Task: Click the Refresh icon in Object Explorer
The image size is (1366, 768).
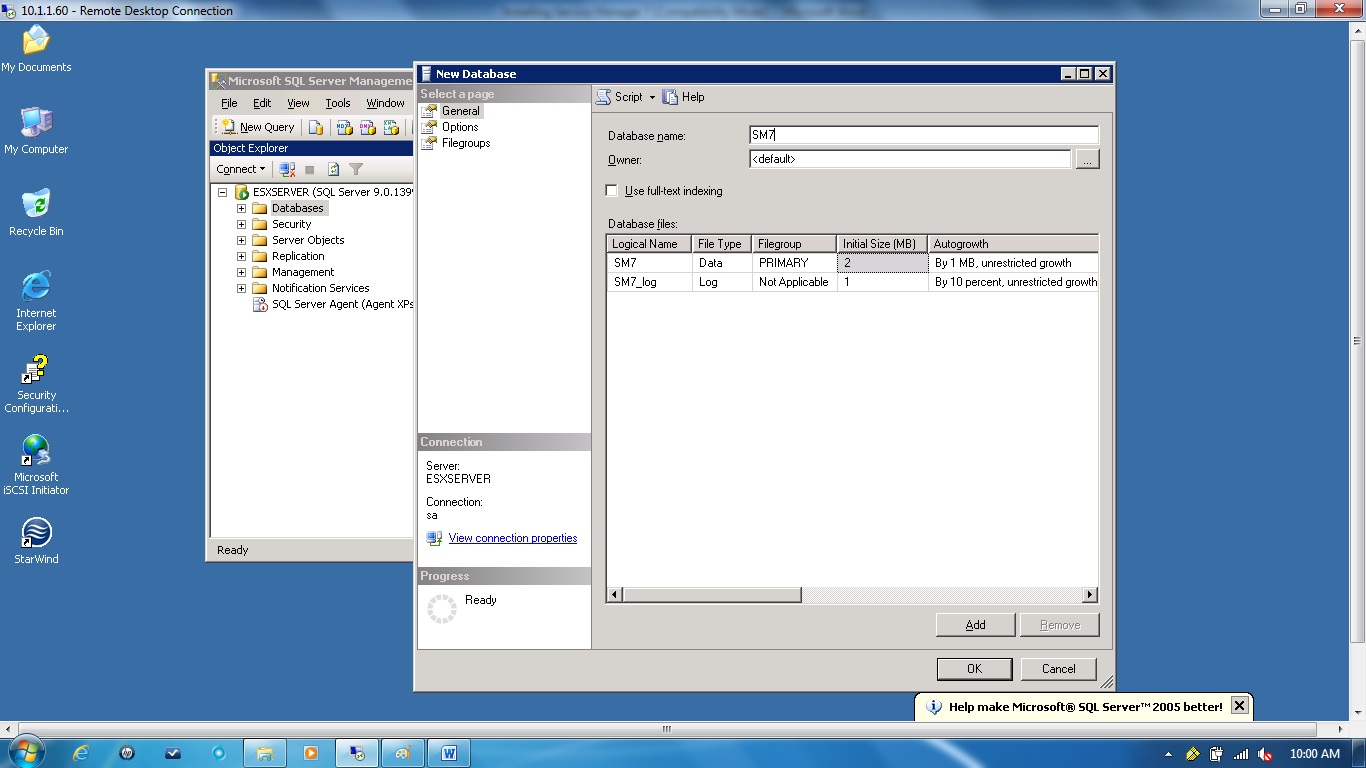Action: (333, 169)
